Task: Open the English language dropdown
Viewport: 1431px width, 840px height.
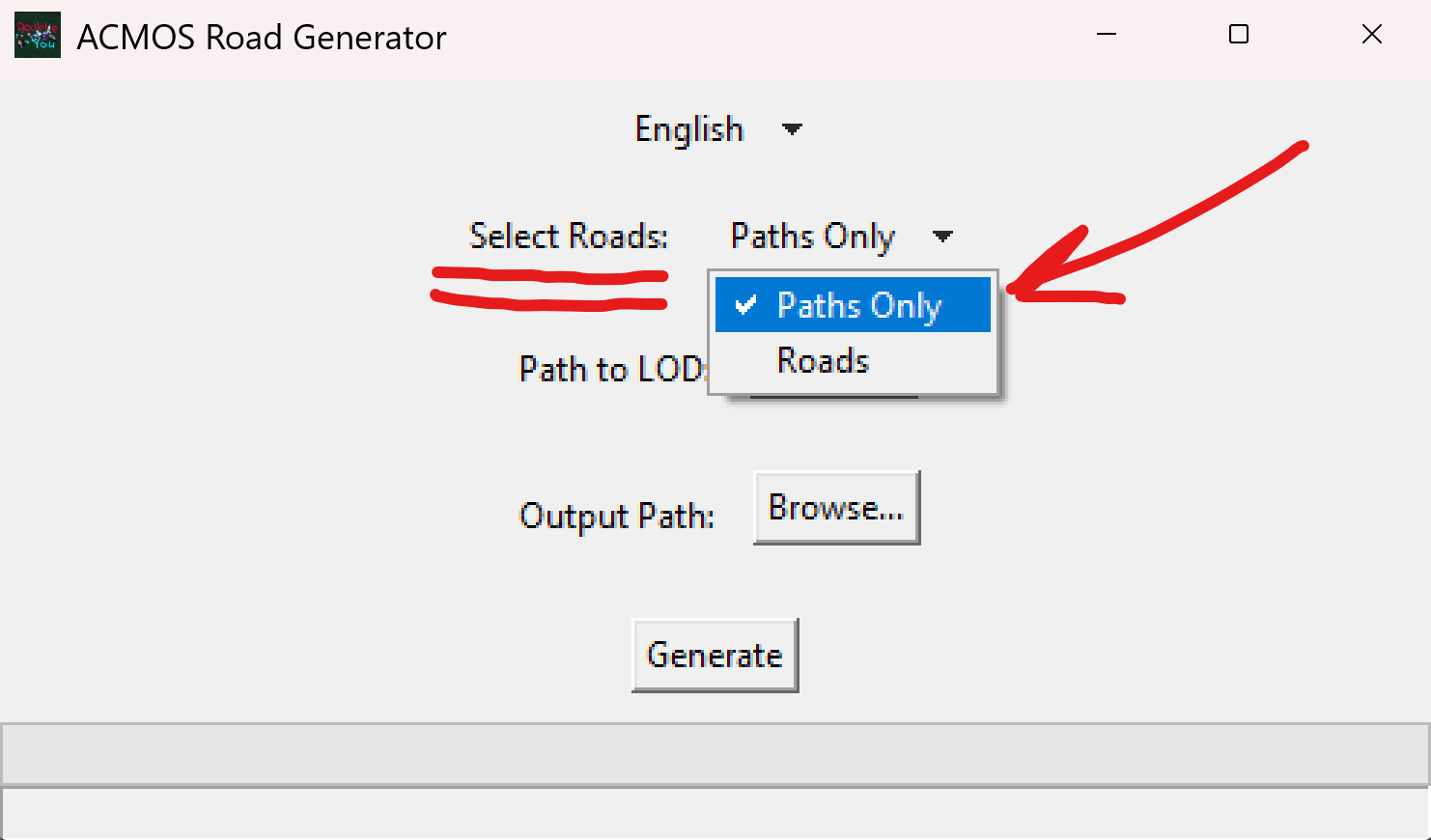Action: coord(689,129)
